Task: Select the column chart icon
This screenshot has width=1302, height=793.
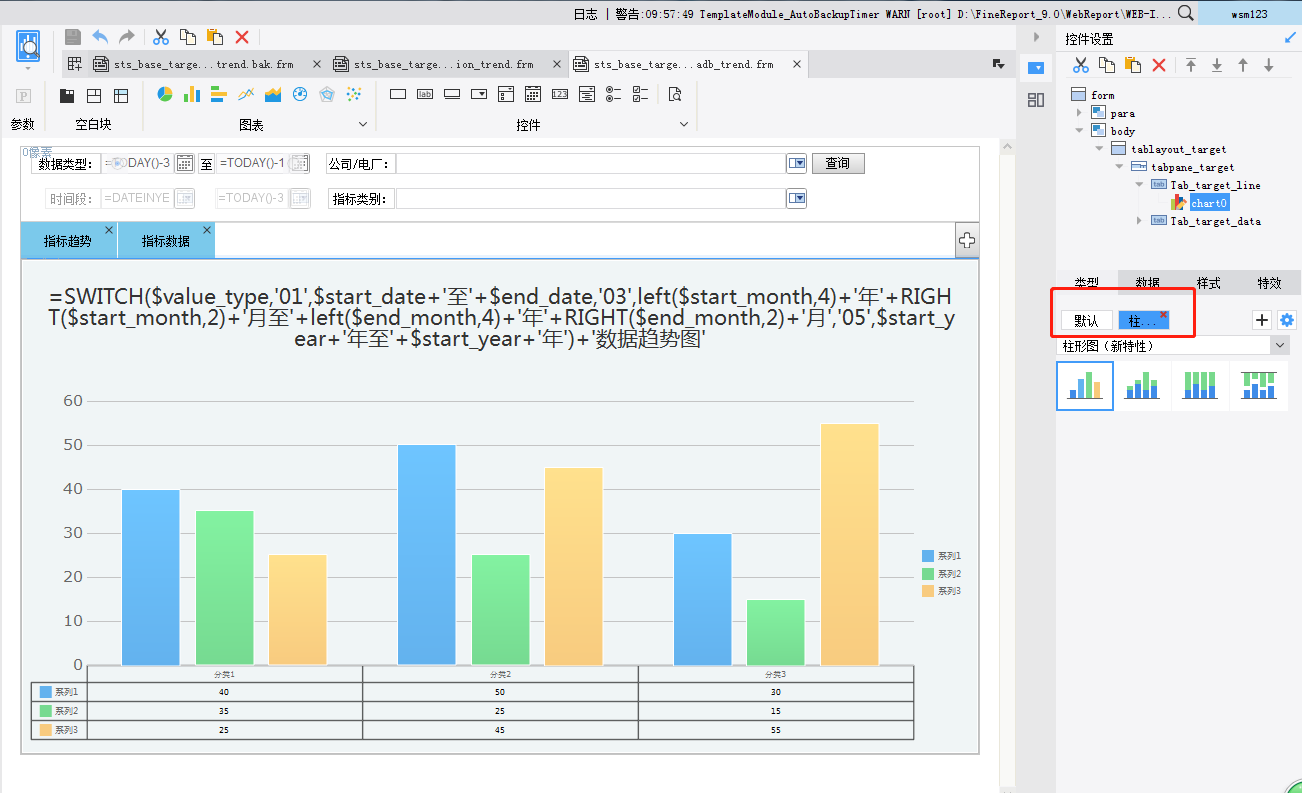Action: [192, 95]
